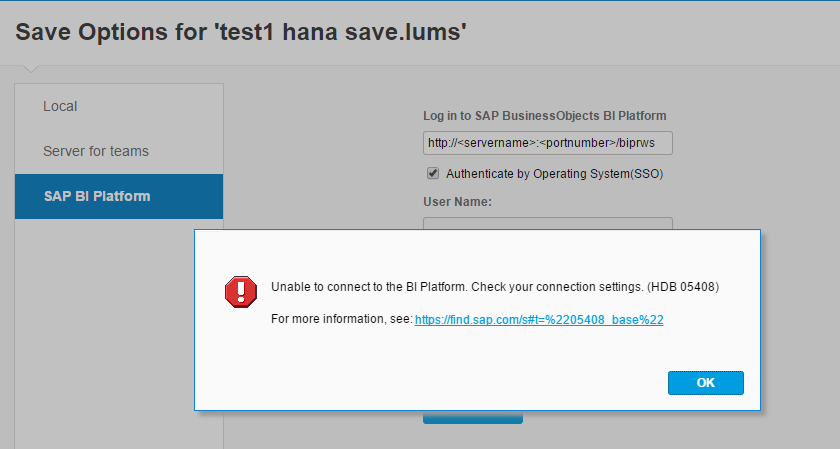The width and height of the screenshot is (840, 449).
Task: Toggle Authenticate by Operating System checkbox
Action: click(433, 173)
